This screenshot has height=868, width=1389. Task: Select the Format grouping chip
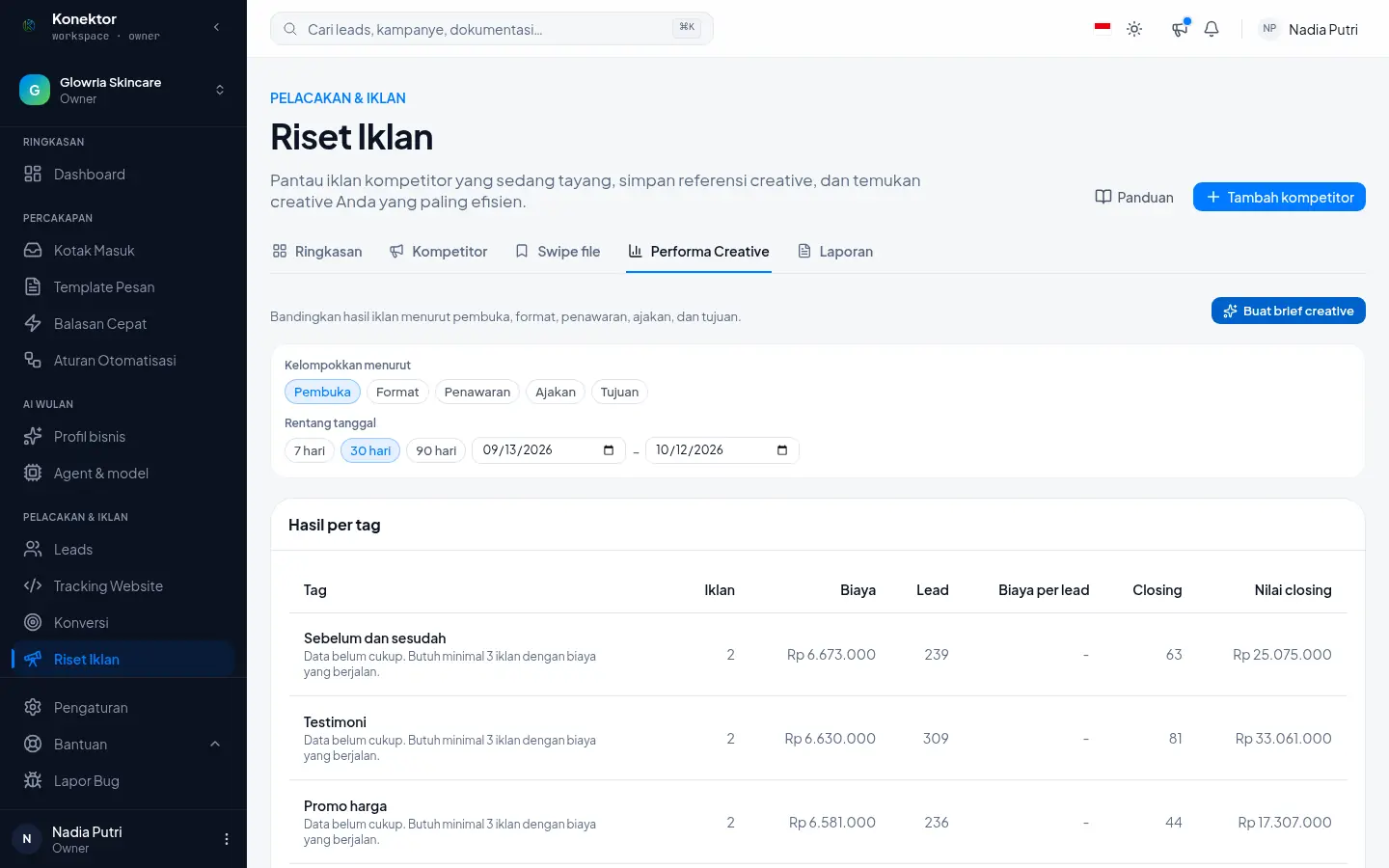[397, 392]
